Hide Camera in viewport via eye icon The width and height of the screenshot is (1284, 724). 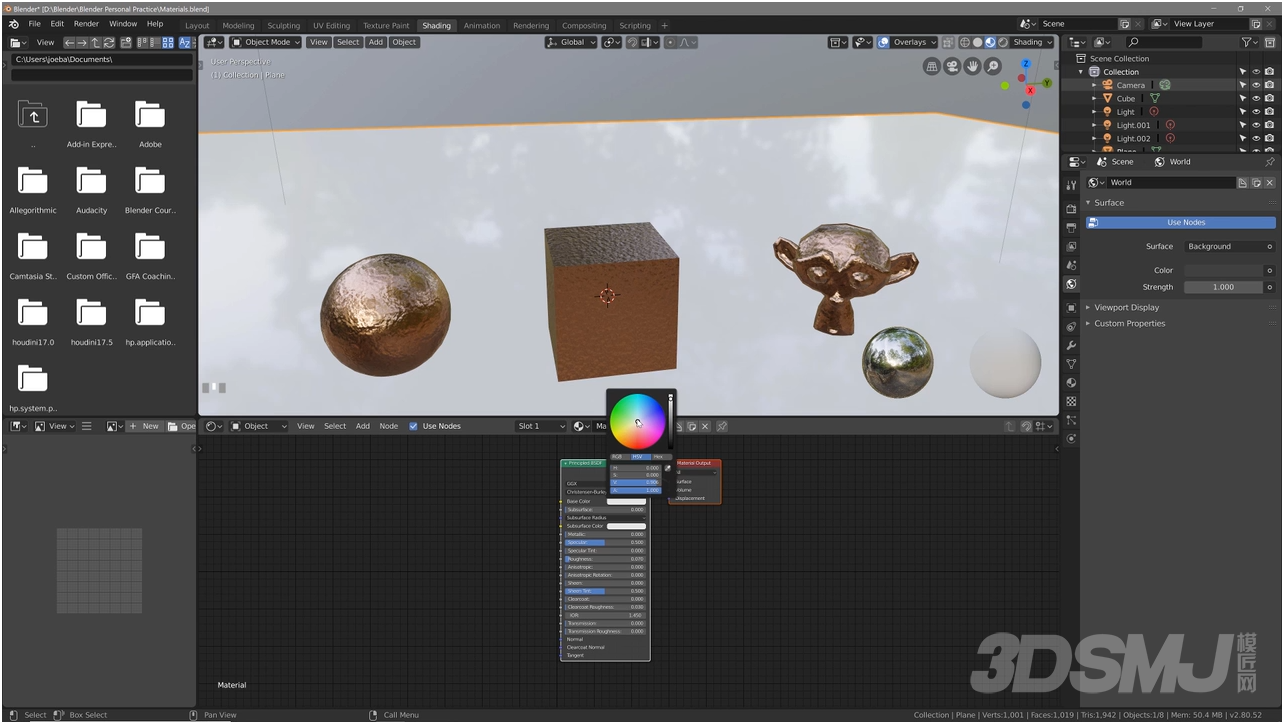pos(1256,85)
